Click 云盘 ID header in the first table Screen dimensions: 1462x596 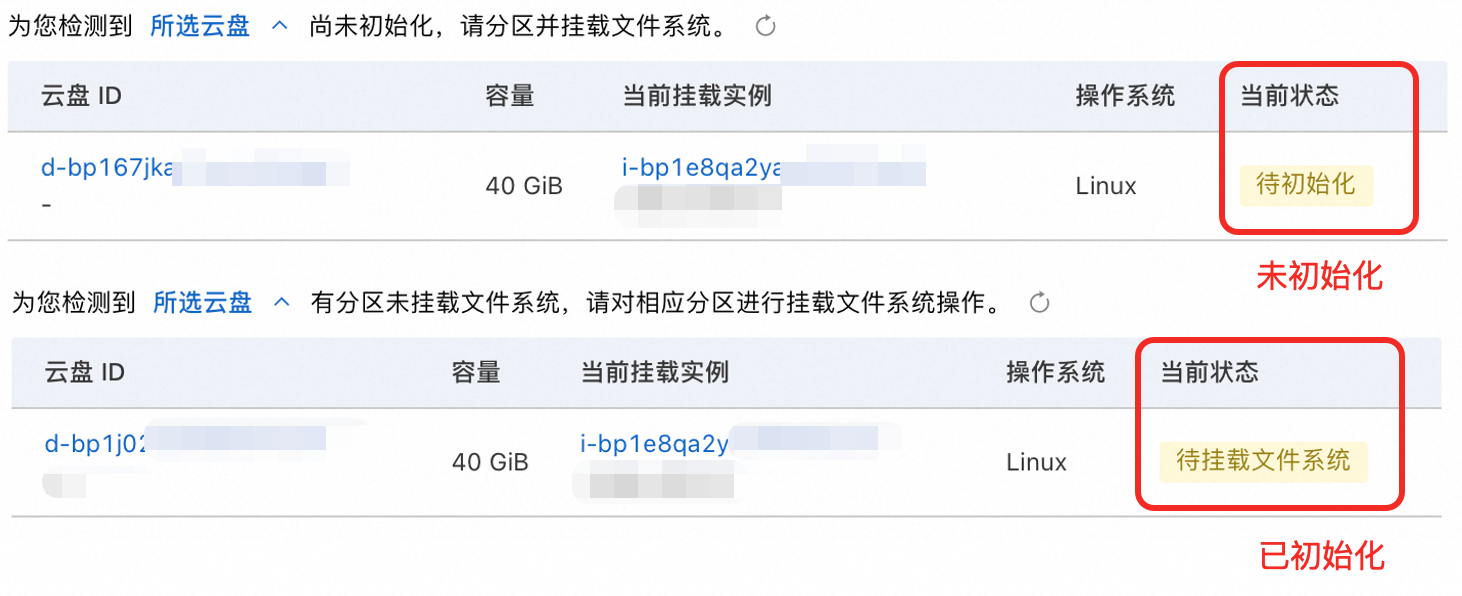click(x=82, y=96)
